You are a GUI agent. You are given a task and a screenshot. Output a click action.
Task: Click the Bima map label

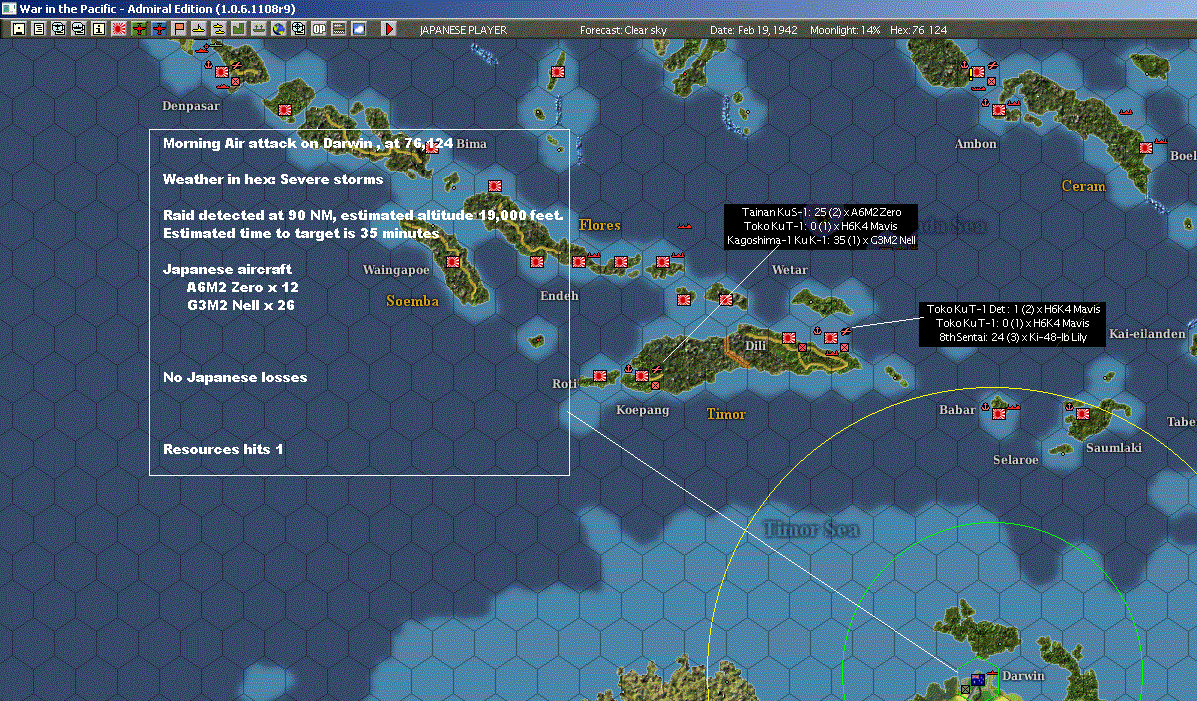[x=471, y=144]
